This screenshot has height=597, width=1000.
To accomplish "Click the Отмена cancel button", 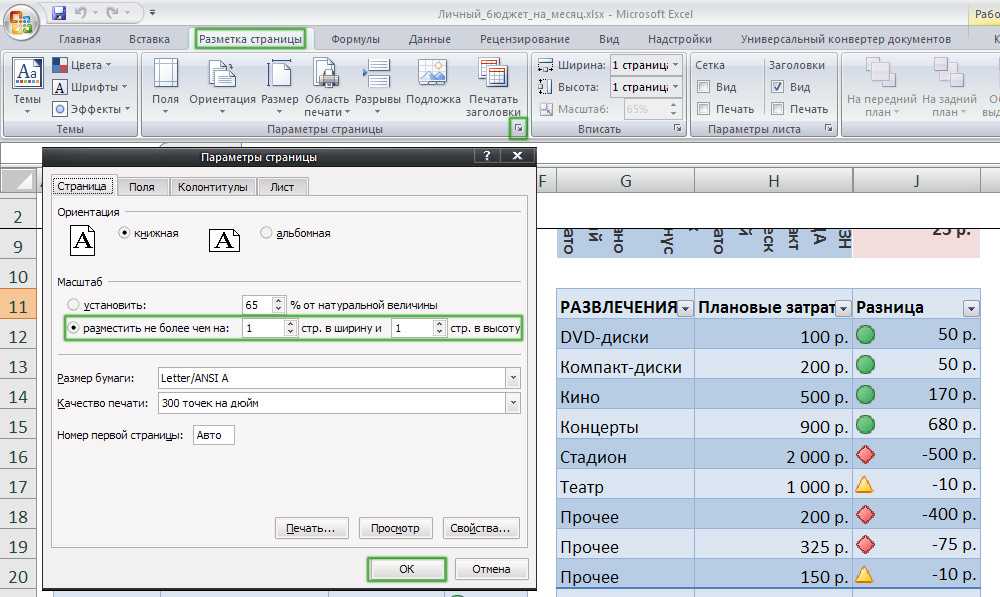I will tap(491, 569).
